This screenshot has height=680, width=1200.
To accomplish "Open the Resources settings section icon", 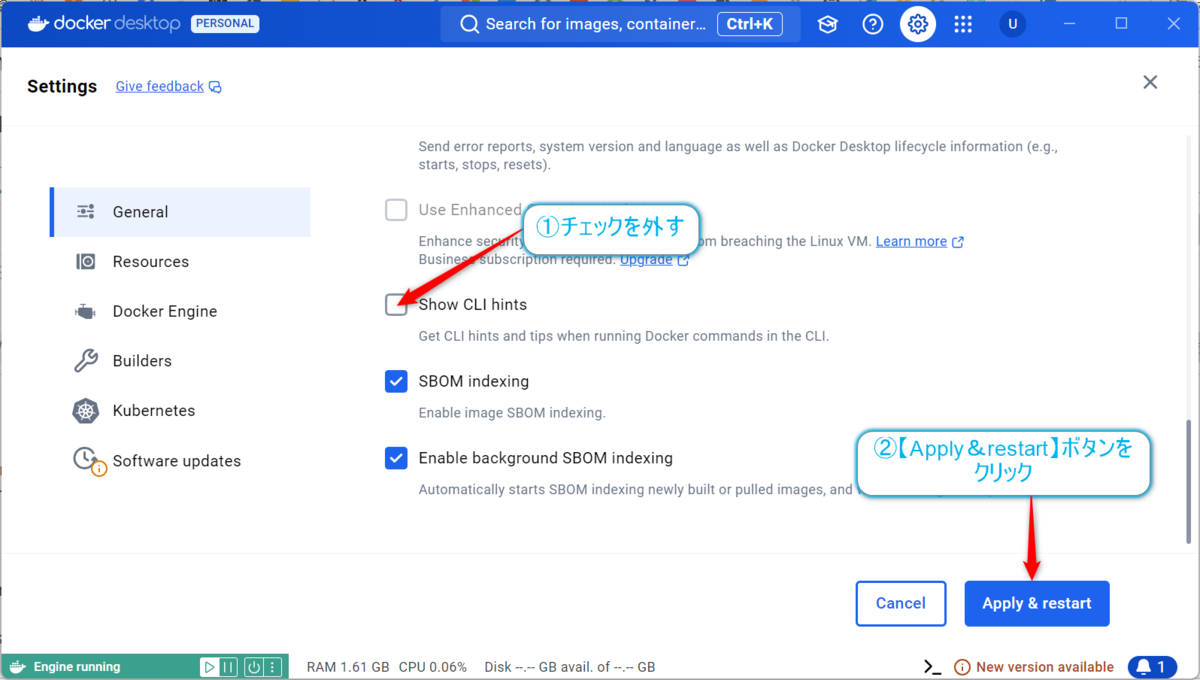I will point(85,261).
